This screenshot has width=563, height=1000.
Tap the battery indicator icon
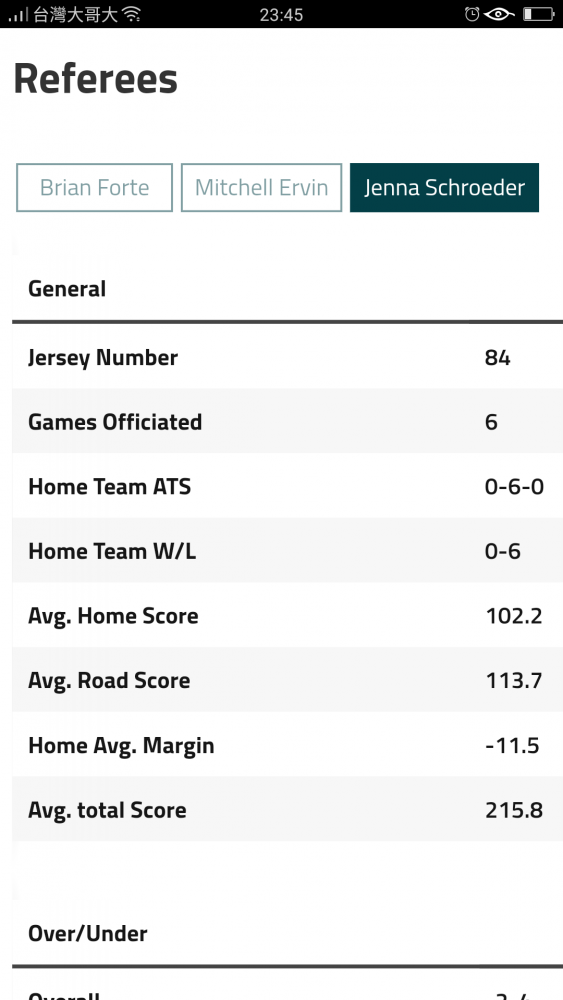(539, 14)
